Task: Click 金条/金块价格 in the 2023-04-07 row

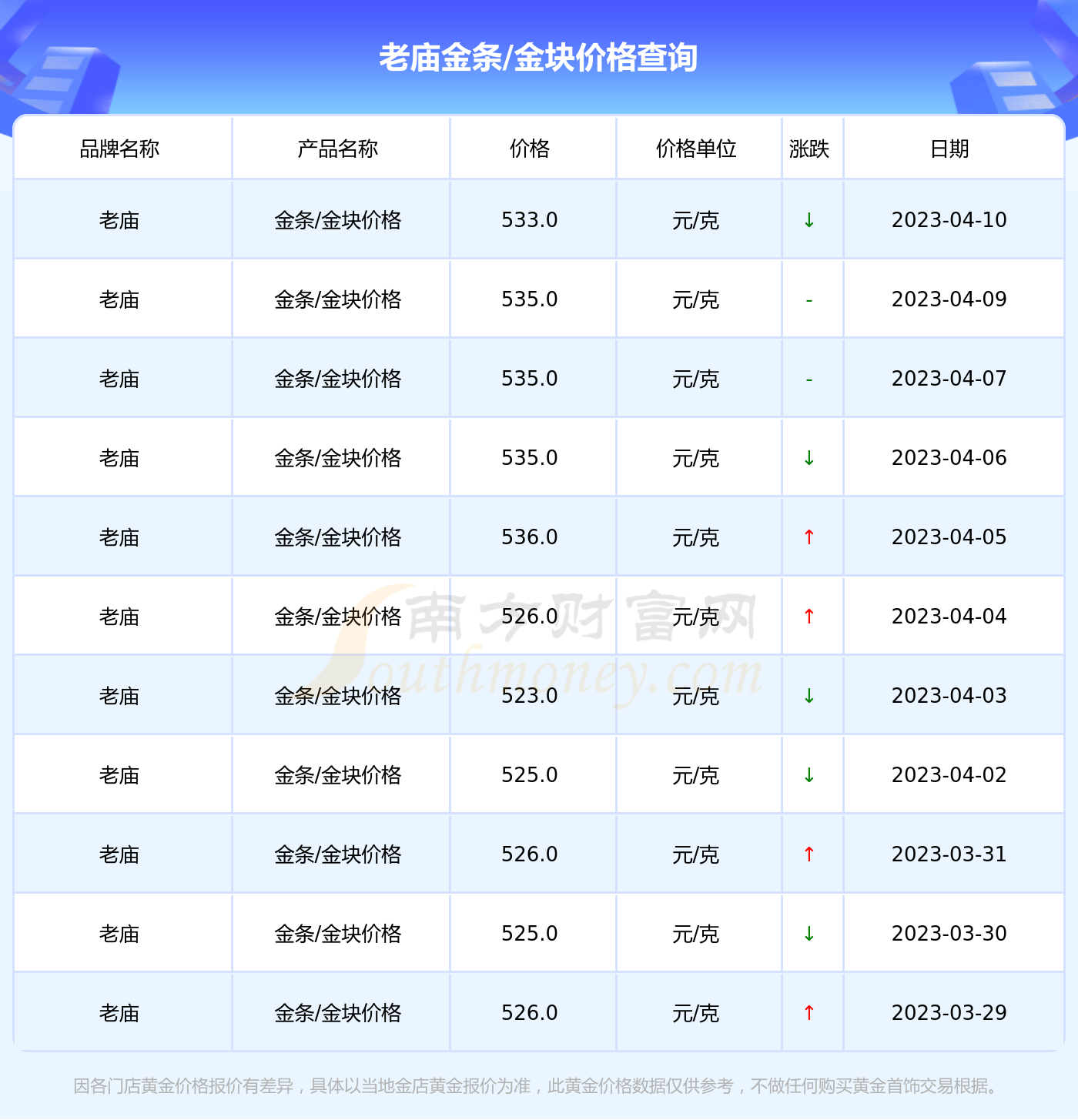Action: click(338, 379)
